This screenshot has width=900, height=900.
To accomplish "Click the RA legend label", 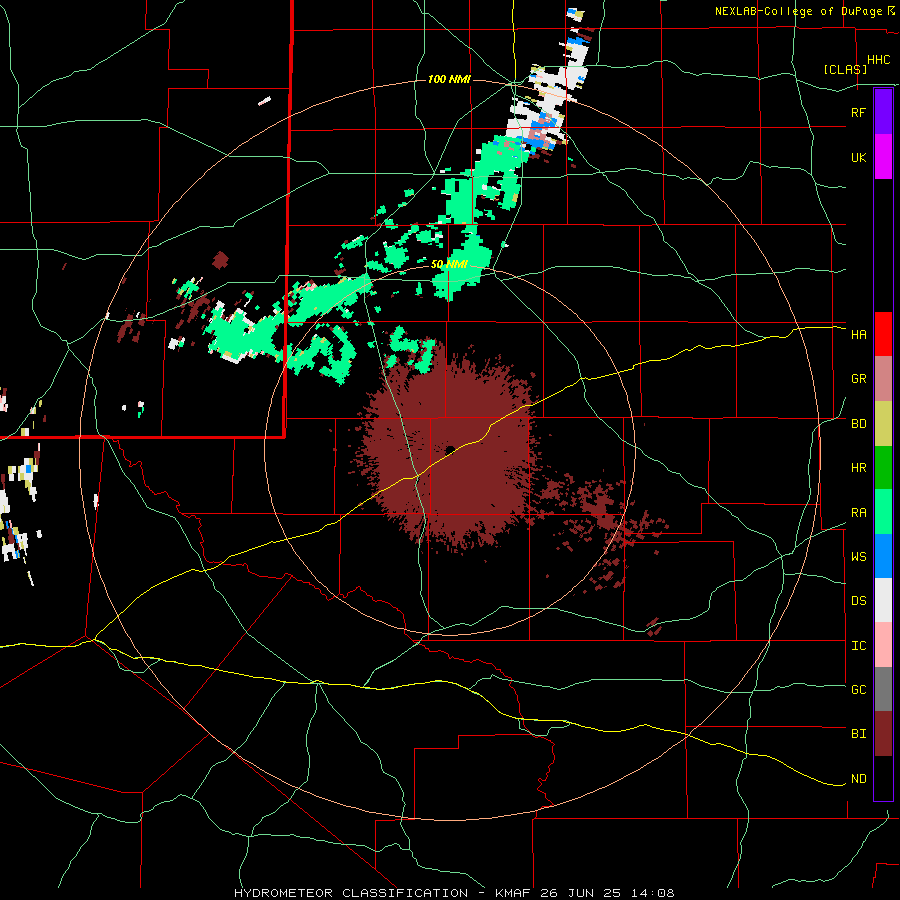I will pyautogui.click(x=859, y=513).
